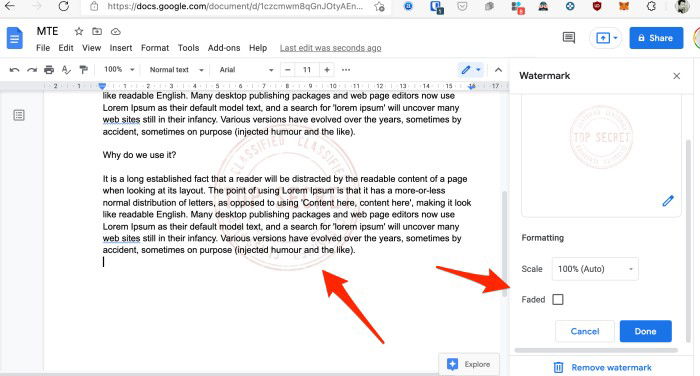This screenshot has width=700, height=376.
Task: Toggle the Faded checkbox
Action: point(558,299)
